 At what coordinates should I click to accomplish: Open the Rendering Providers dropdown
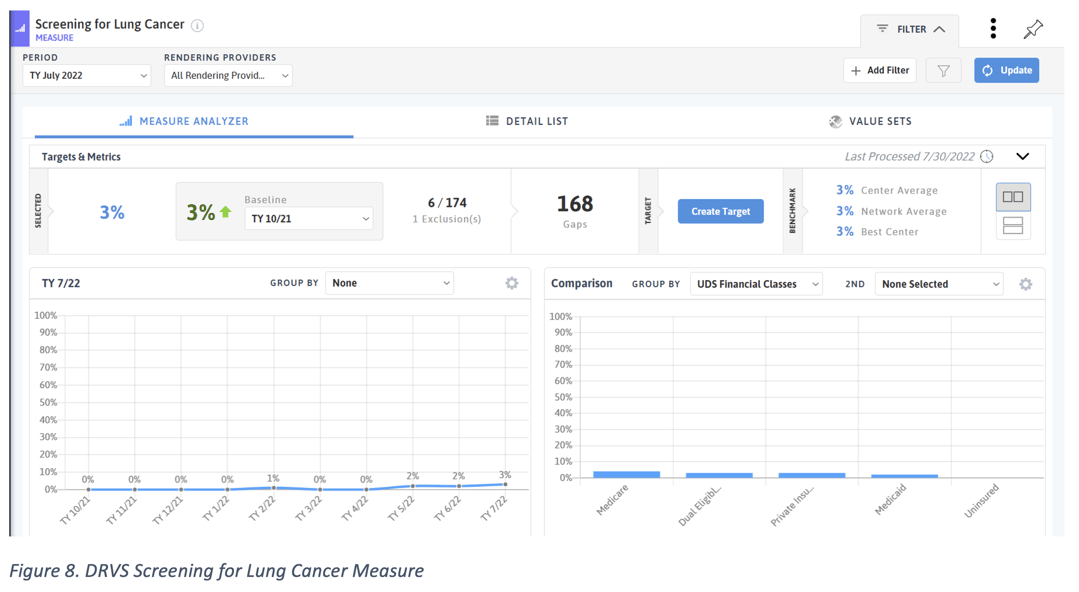[228, 76]
